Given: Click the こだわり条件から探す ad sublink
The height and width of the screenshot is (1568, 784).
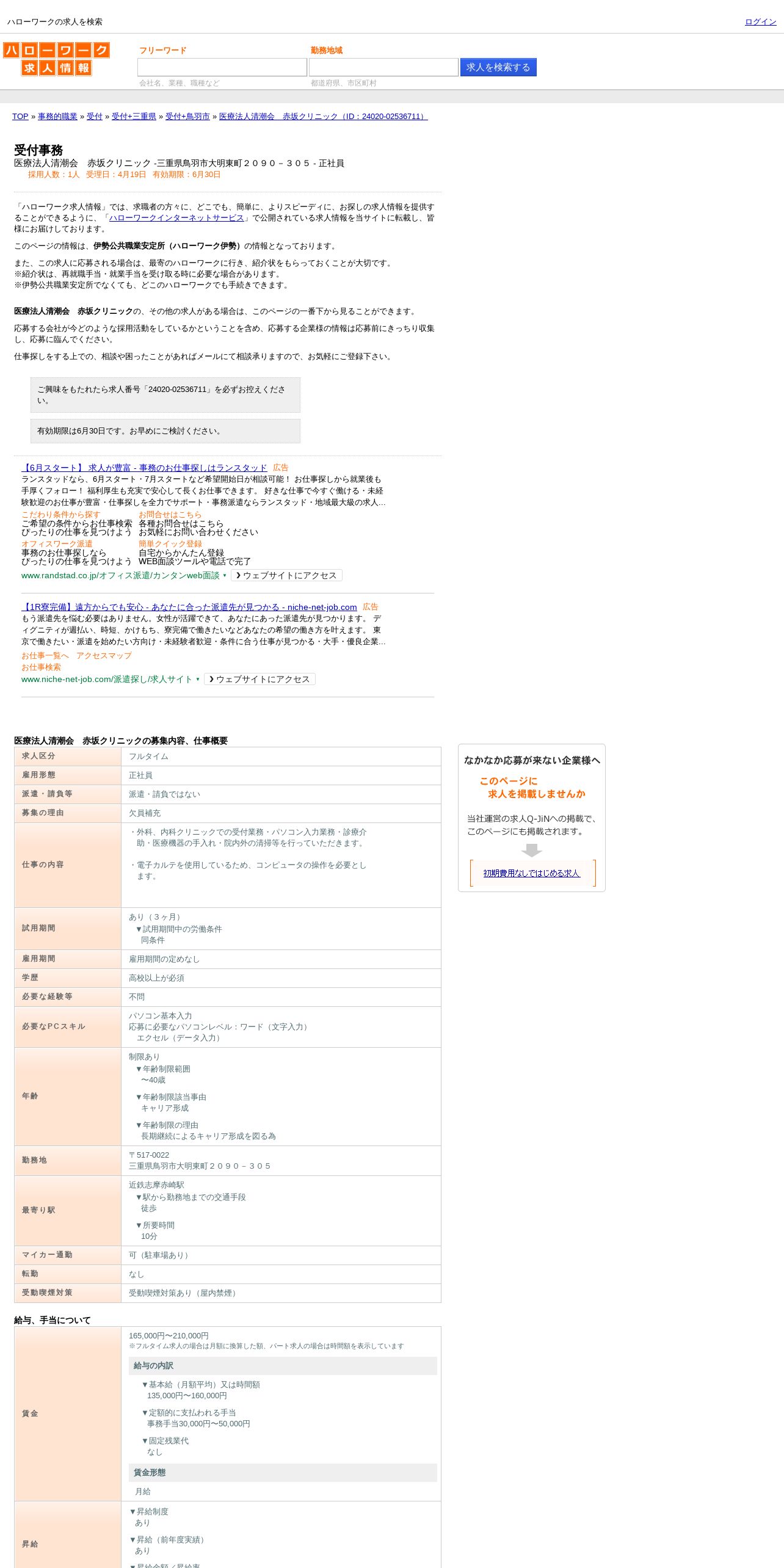Looking at the screenshot, I should click(x=60, y=515).
